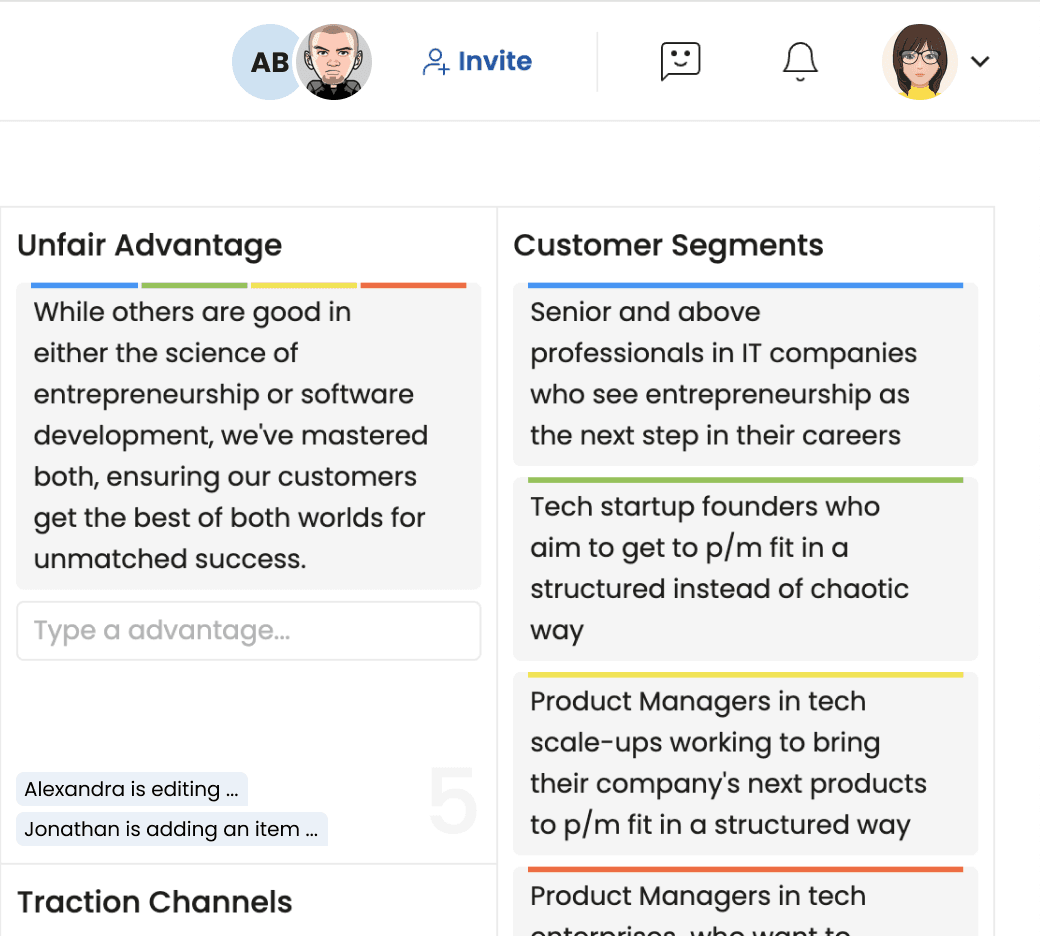Select the blue segment bar on Unfair Advantage card
1040x936 pixels.
[84, 285]
